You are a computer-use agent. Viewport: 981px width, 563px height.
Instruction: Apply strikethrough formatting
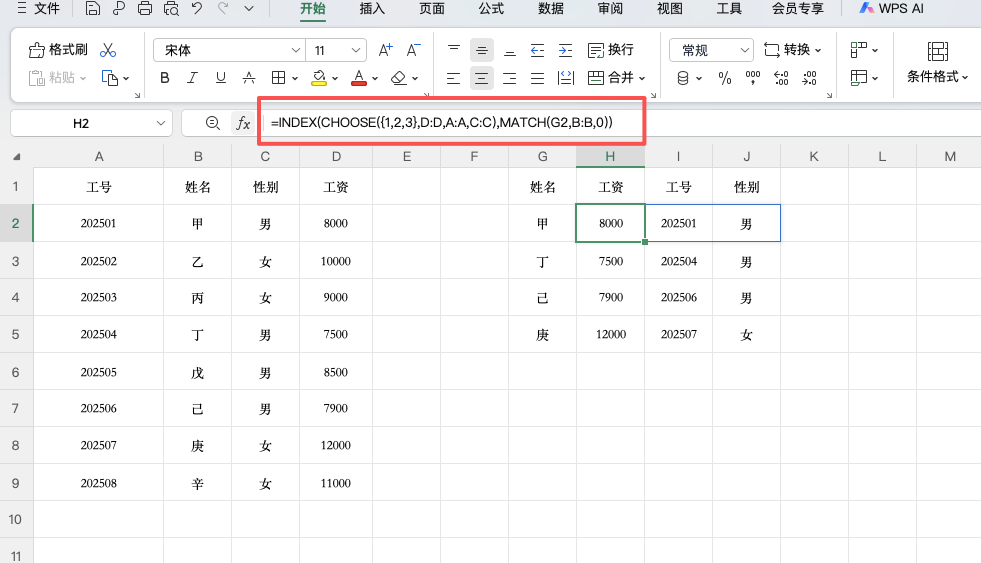[249, 78]
